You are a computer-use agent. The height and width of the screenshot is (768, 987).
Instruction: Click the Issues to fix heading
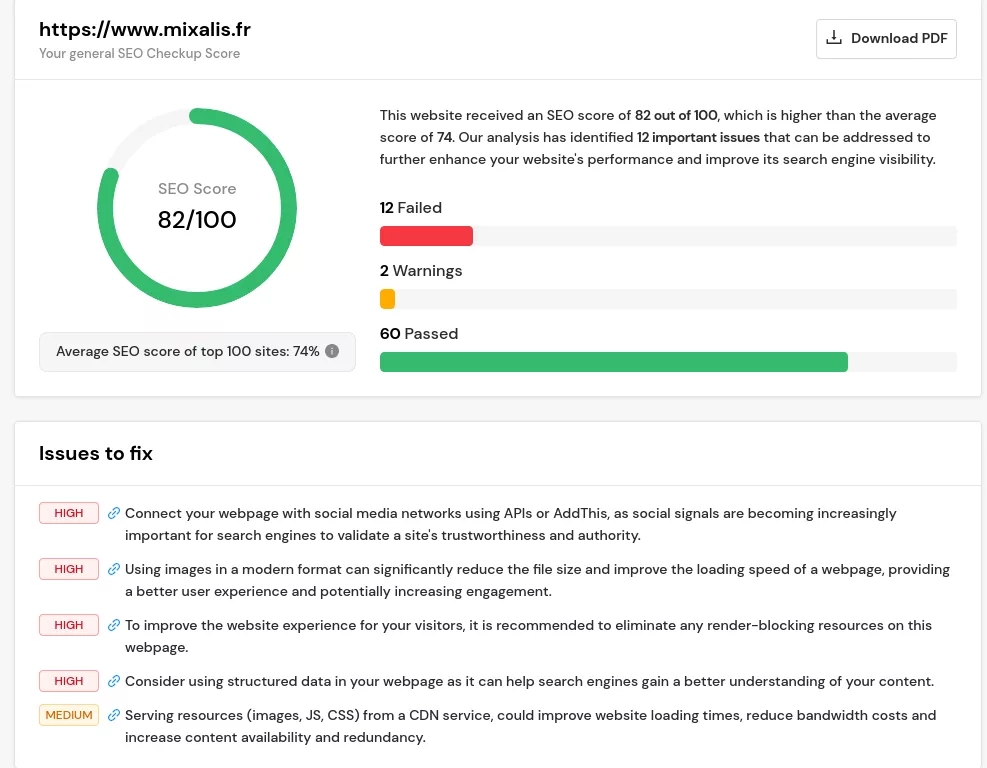tap(96, 453)
